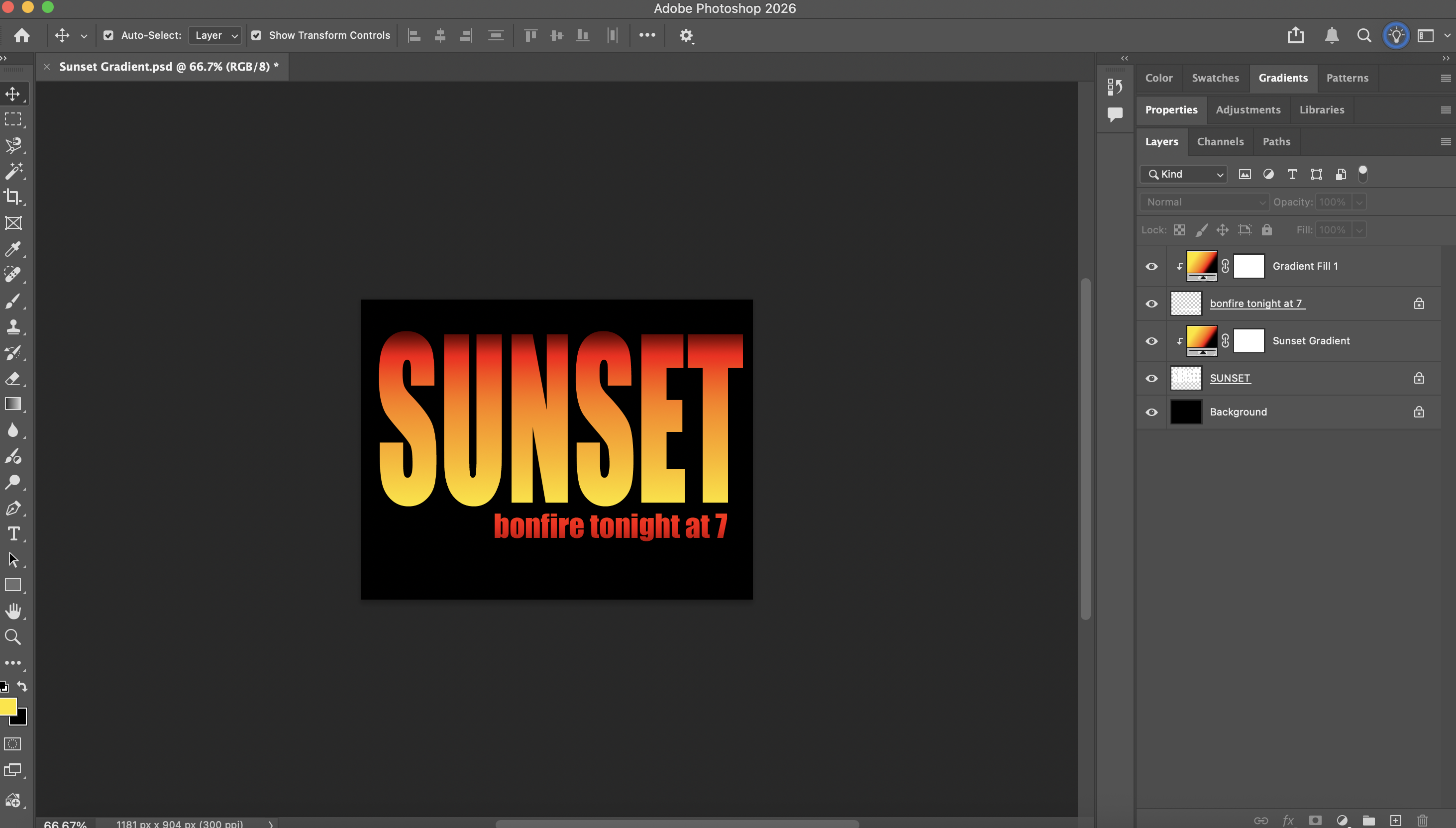The width and height of the screenshot is (1456, 828).
Task: Select the Clone Stamp tool
Action: click(x=13, y=326)
